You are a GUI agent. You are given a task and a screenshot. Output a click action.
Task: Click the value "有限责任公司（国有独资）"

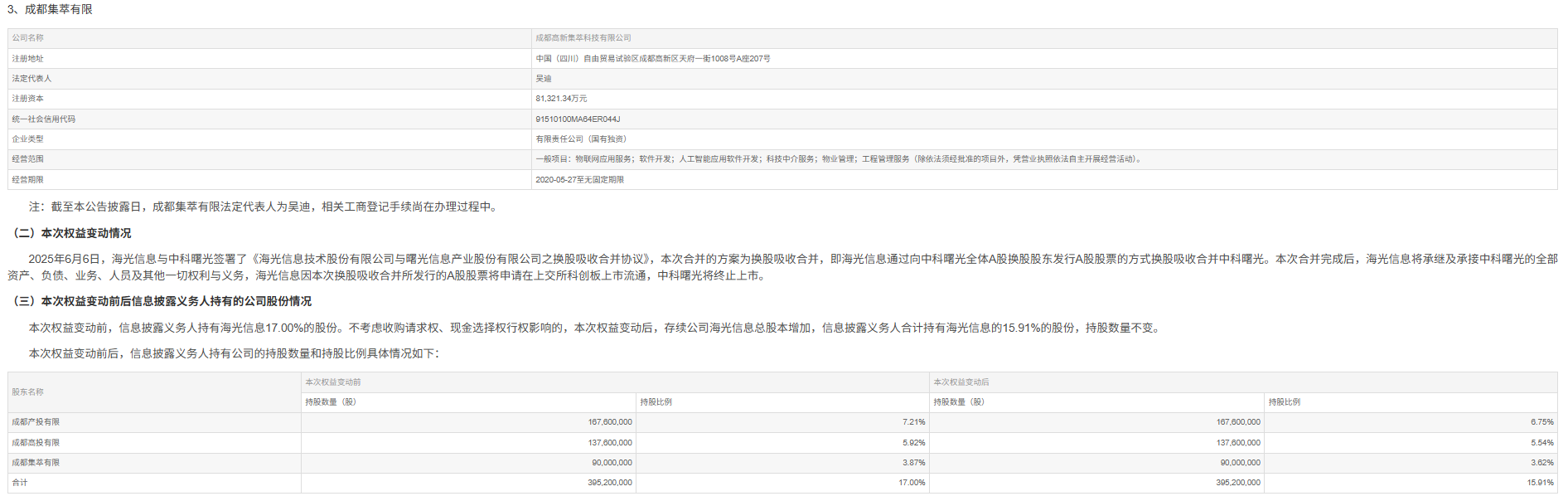click(x=581, y=139)
